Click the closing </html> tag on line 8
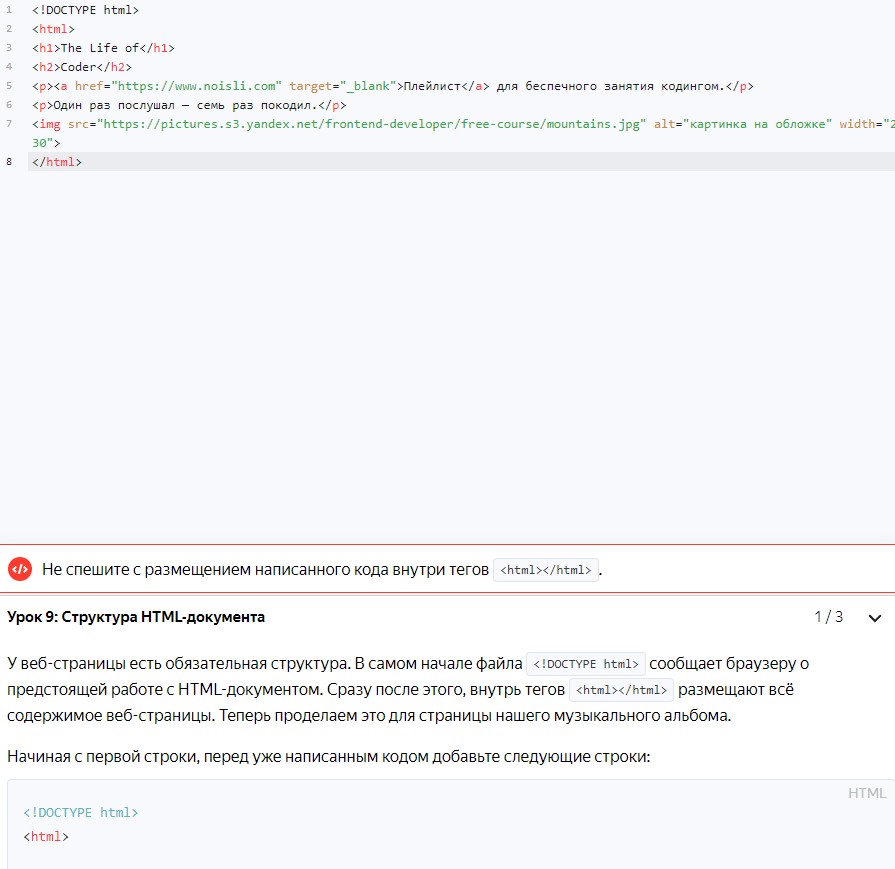 tap(57, 162)
